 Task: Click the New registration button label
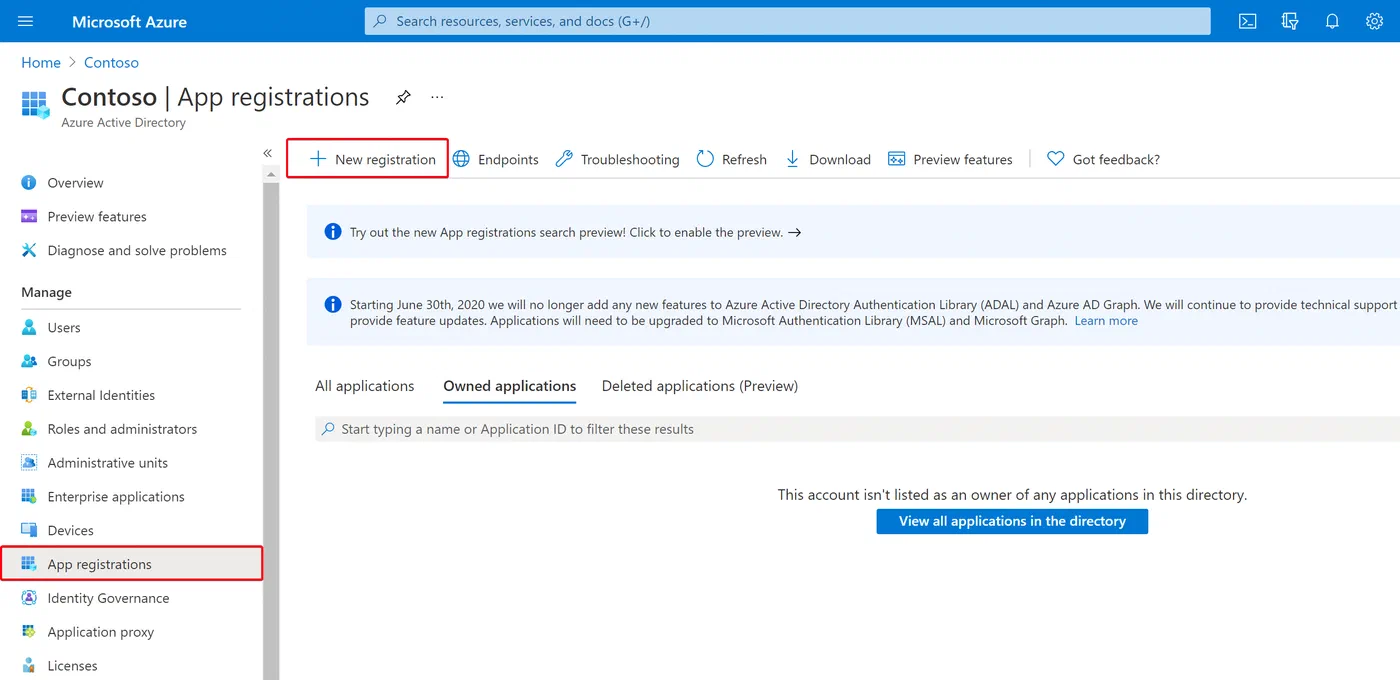tap(385, 159)
